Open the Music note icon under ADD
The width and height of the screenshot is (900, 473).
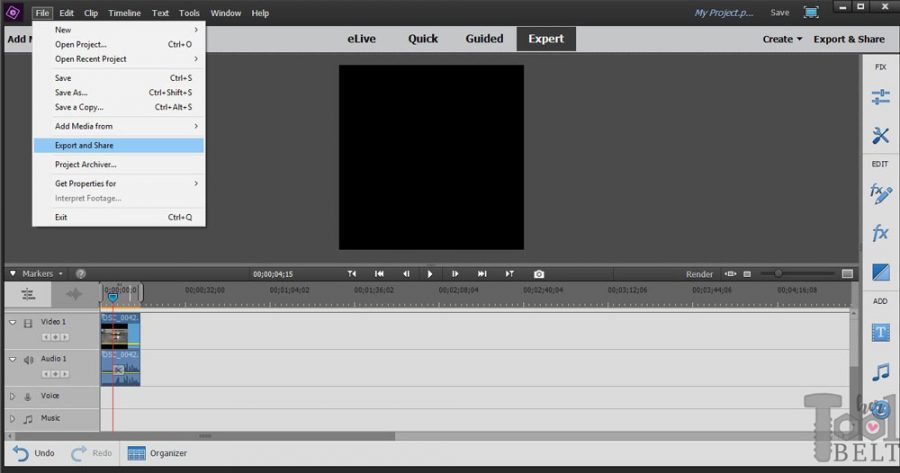[x=880, y=372]
